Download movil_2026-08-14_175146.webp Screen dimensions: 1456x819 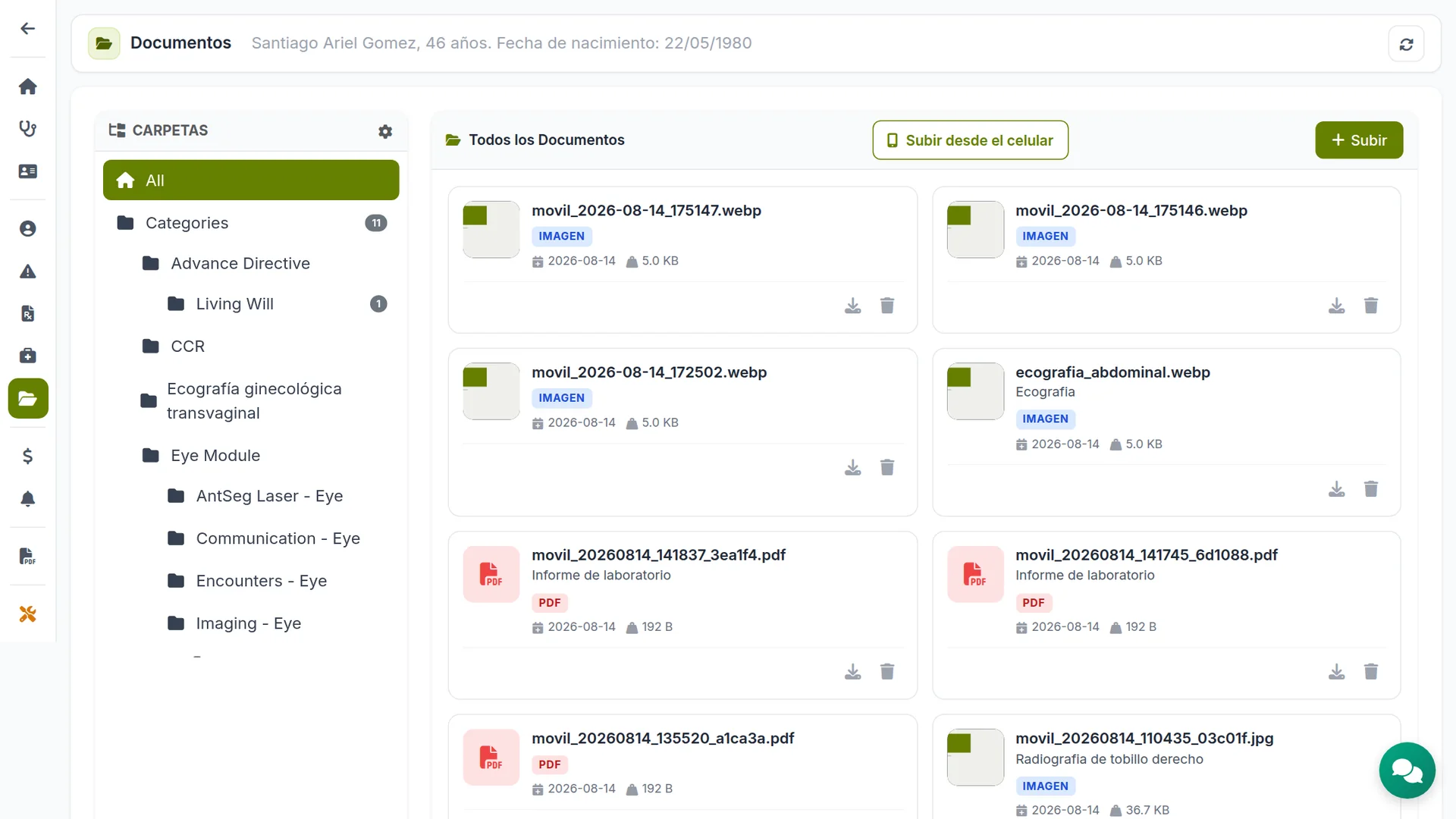(1337, 306)
